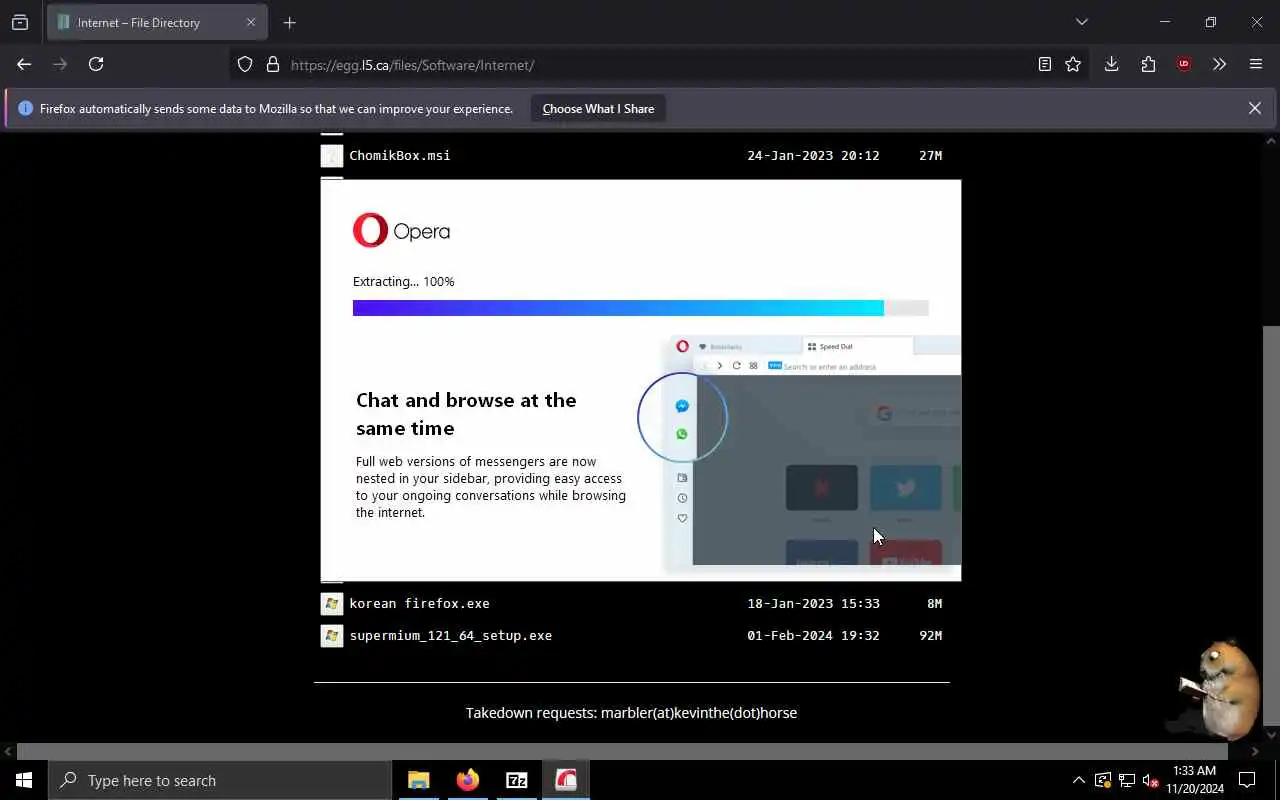Open ChomikBox.msi file link

(x=400, y=155)
